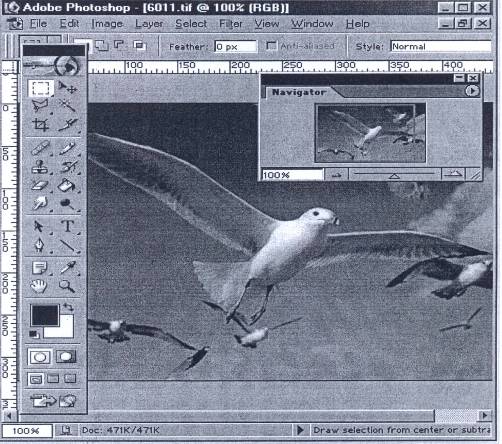Swap foreground and background colors
The image size is (502, 444).
[68, 306]
